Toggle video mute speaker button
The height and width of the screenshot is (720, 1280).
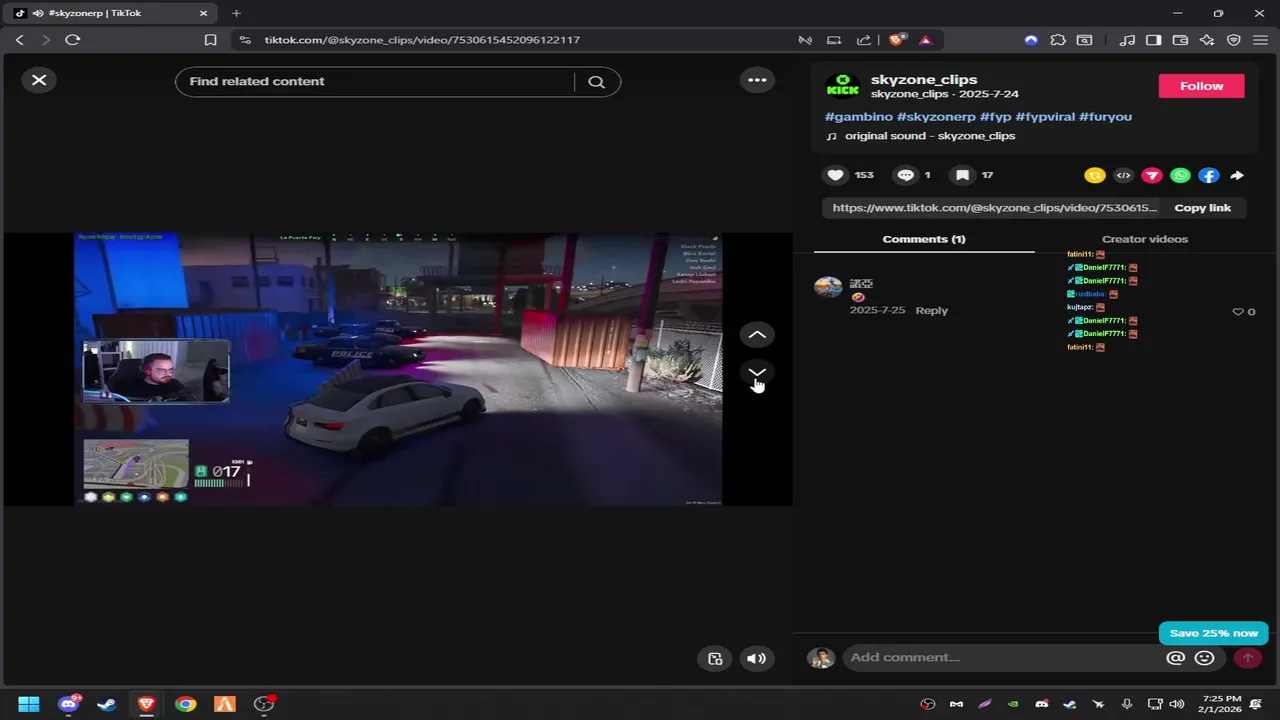[756, 658]
